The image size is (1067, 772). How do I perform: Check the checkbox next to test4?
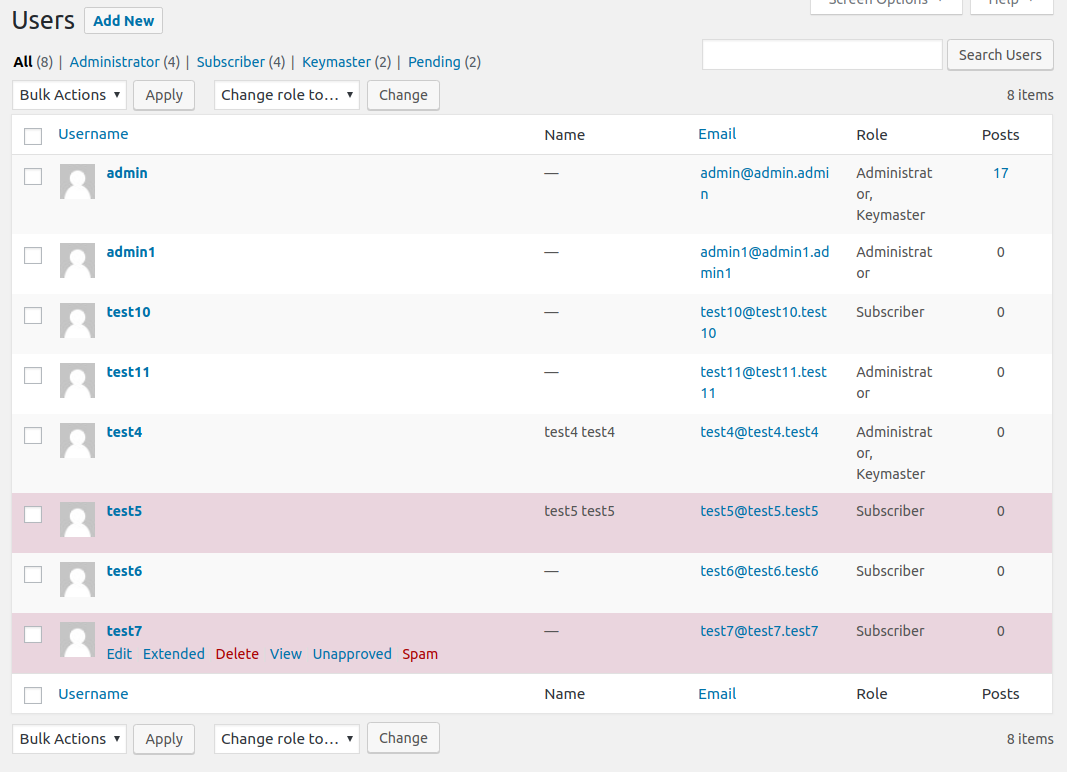pyautogui.click(x=32, y=435)
